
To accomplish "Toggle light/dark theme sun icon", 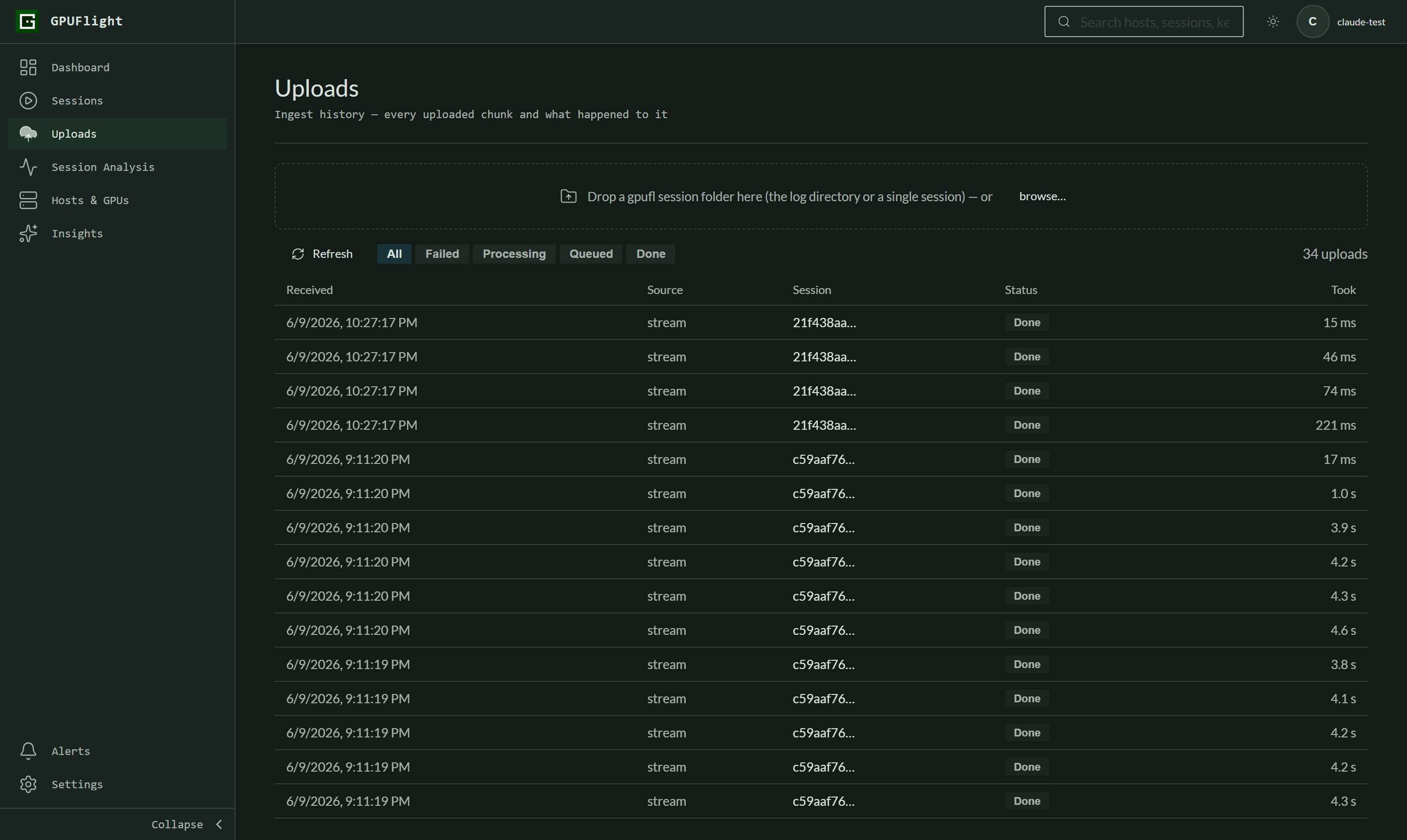I will 1273,21.
